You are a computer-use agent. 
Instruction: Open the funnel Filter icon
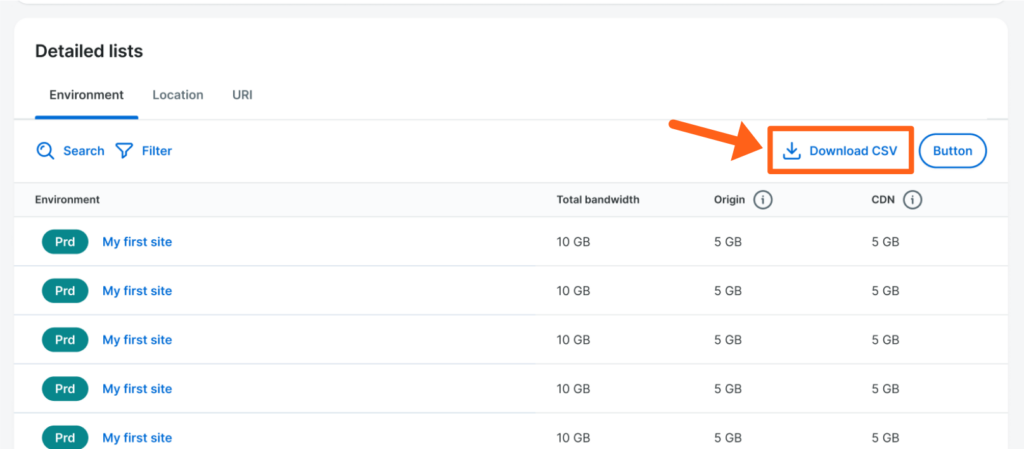point(124,151)
